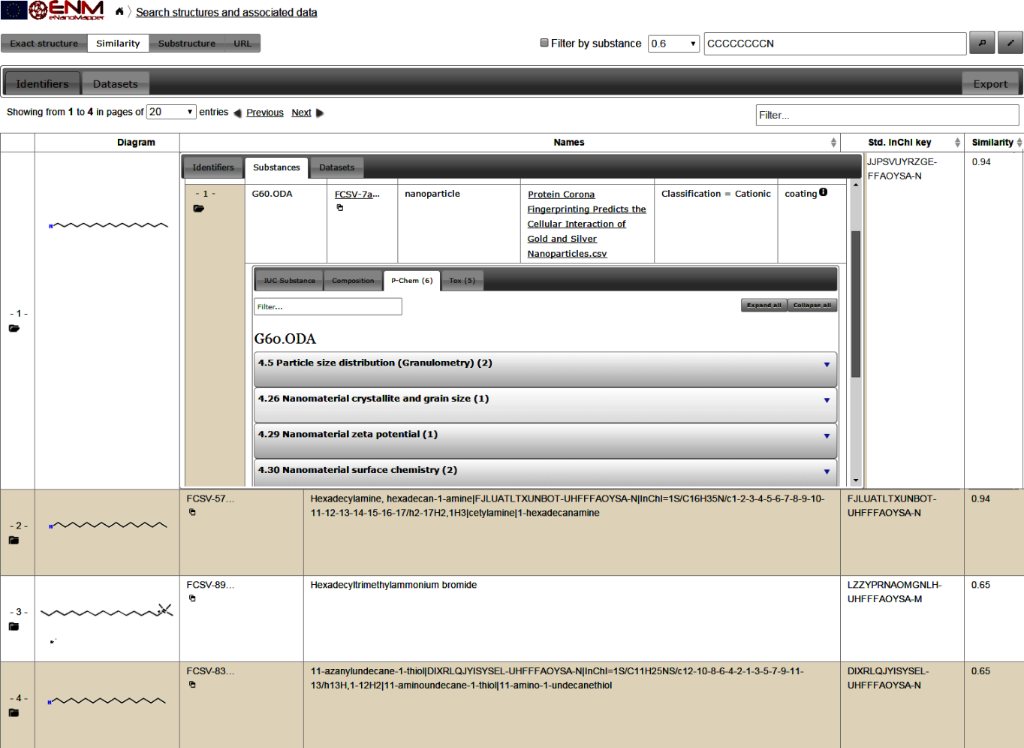Image resolution: width=1024 pixels, height=748 pixels.
Task: Open the page size dropdown showing 20
Action: 171,112
